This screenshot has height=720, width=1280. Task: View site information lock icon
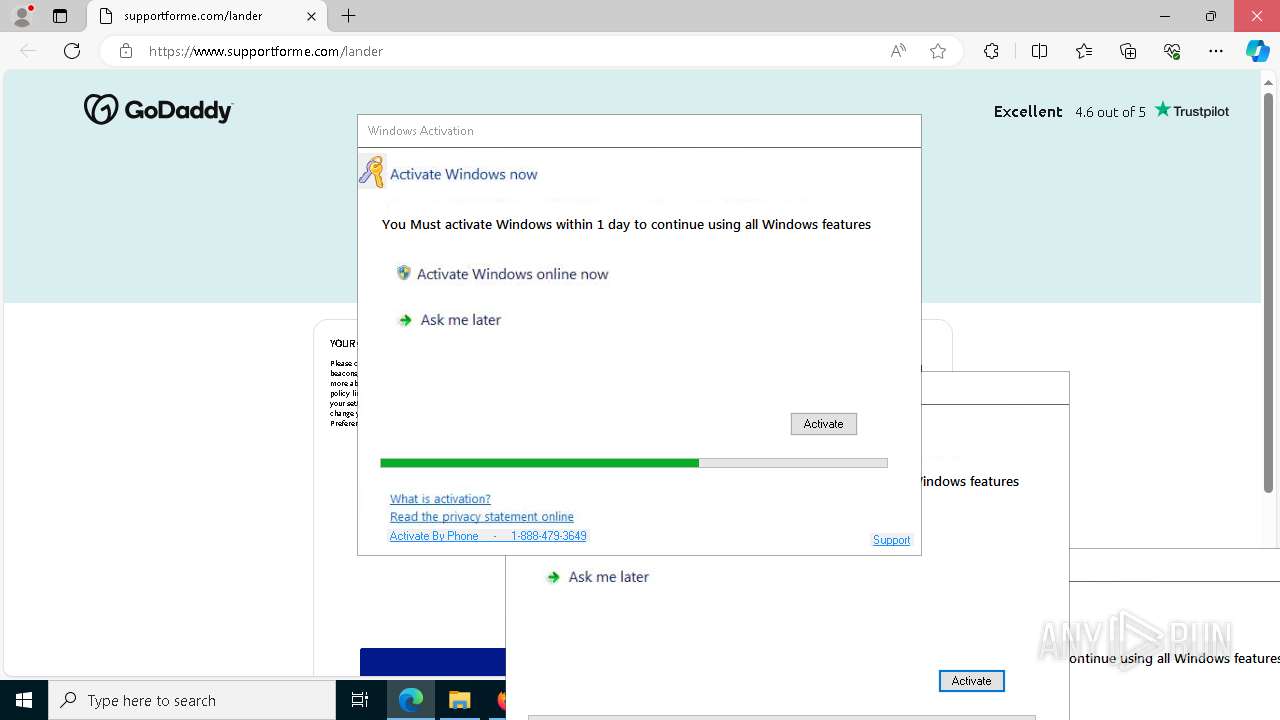point(125,51)
